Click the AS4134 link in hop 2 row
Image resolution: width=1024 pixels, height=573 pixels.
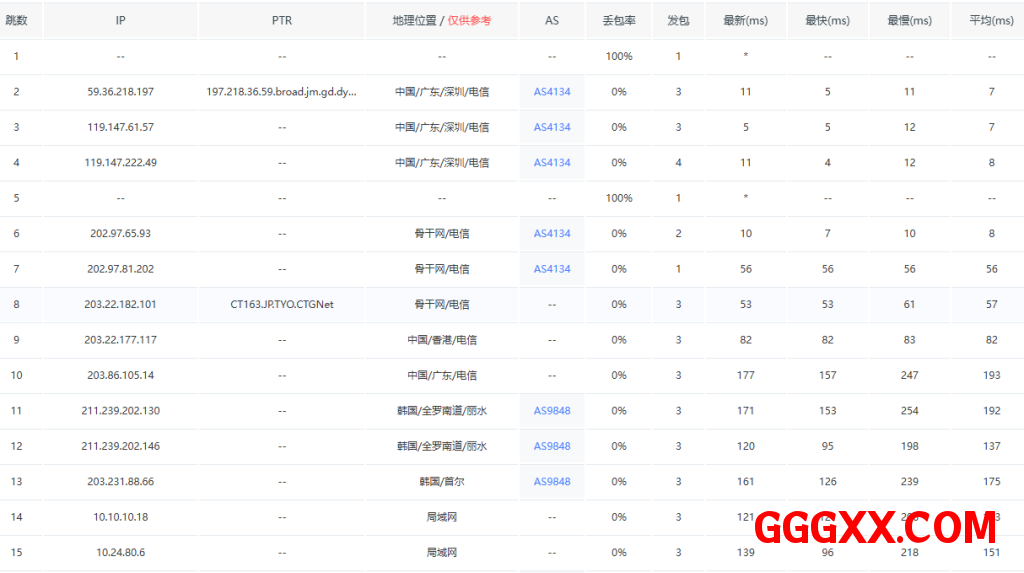[x=551, y=92]
